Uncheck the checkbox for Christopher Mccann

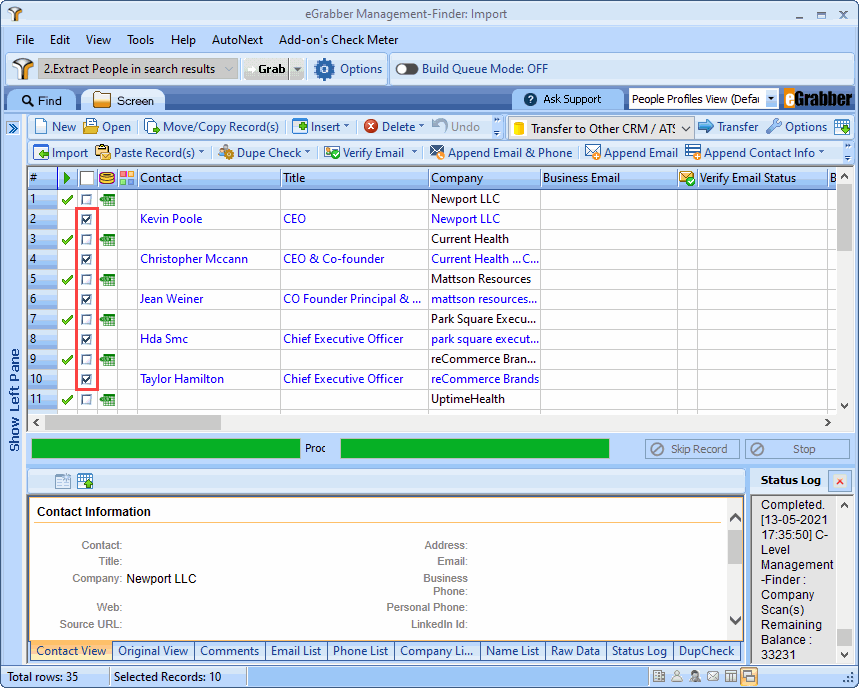[x=86, y=260]
